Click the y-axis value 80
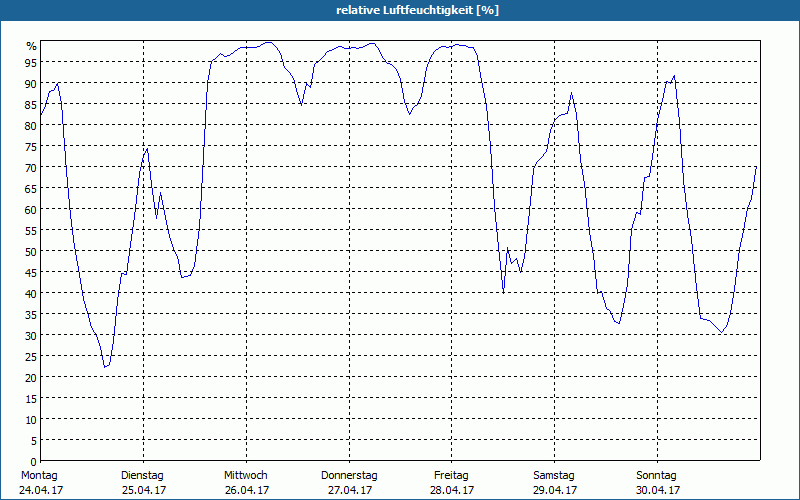Image resolution: width=800 pixels, height=500 pixels. 31,126
